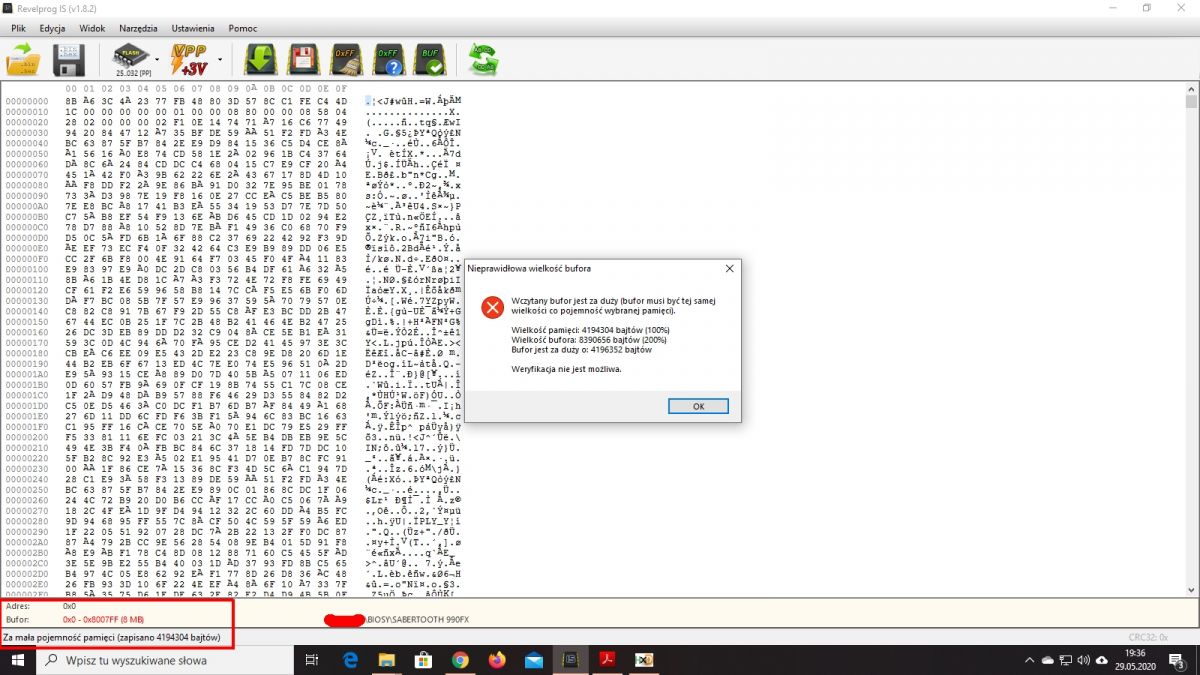The width and height of the screenshot is (1200, 675).
Task: Click the volume speaker tray icon
Action: point(1082,660)
